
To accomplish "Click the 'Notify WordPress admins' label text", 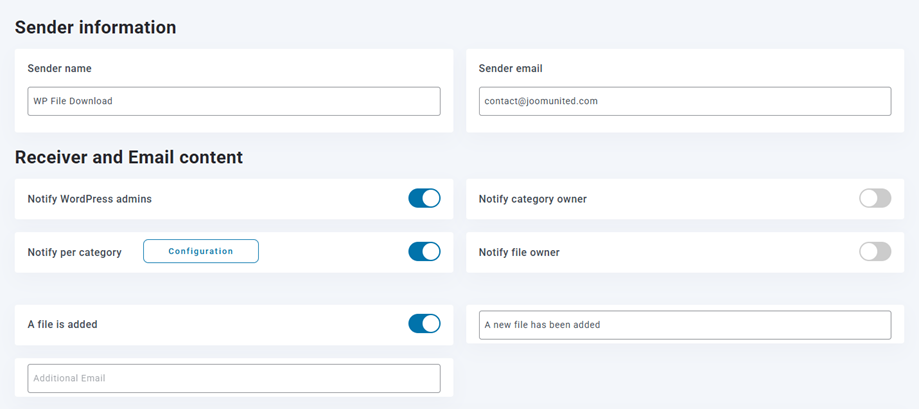I will coord(90,199).
